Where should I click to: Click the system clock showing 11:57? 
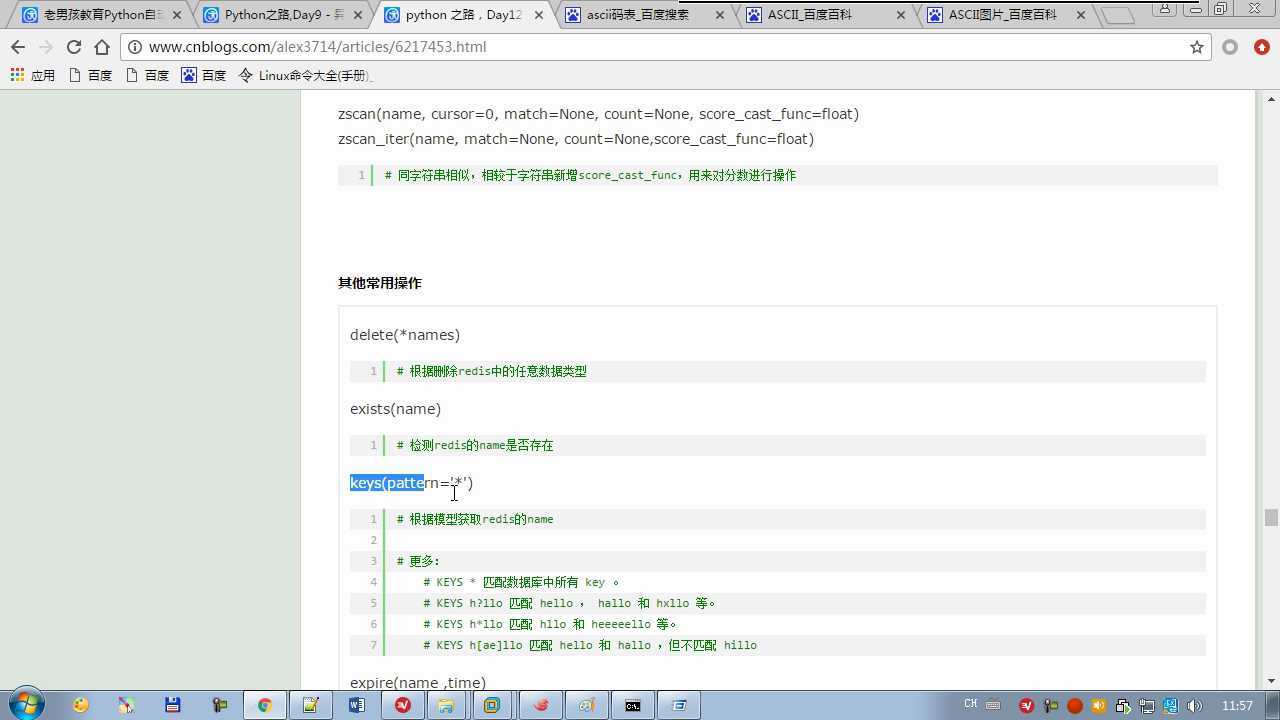pyautogui.click(x=1237, y=706)
